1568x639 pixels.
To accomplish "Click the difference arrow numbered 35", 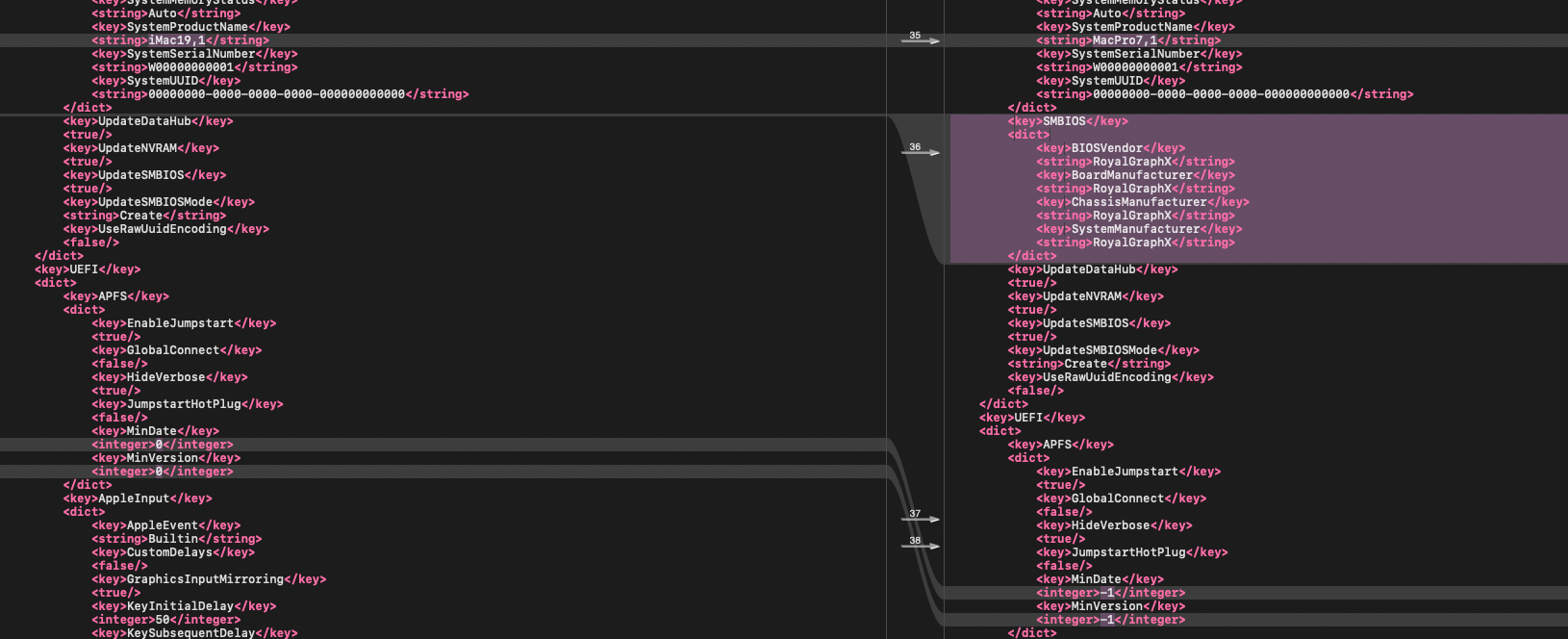I will [x=920, y=39].
